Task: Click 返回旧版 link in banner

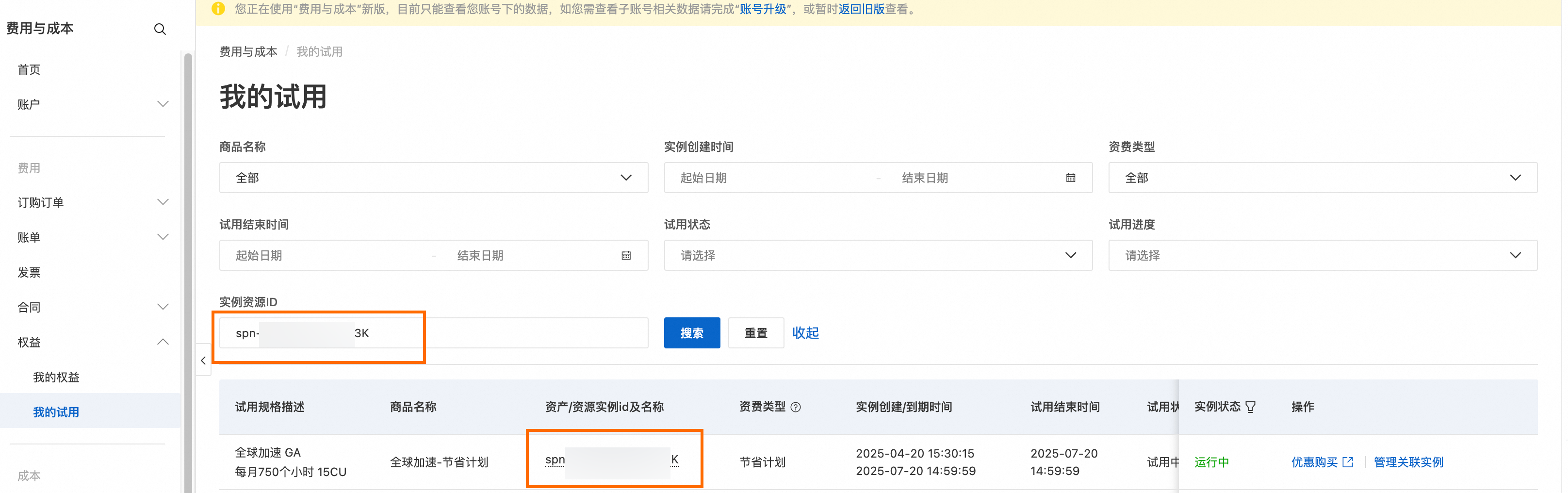Action: [x=861, y=9]
